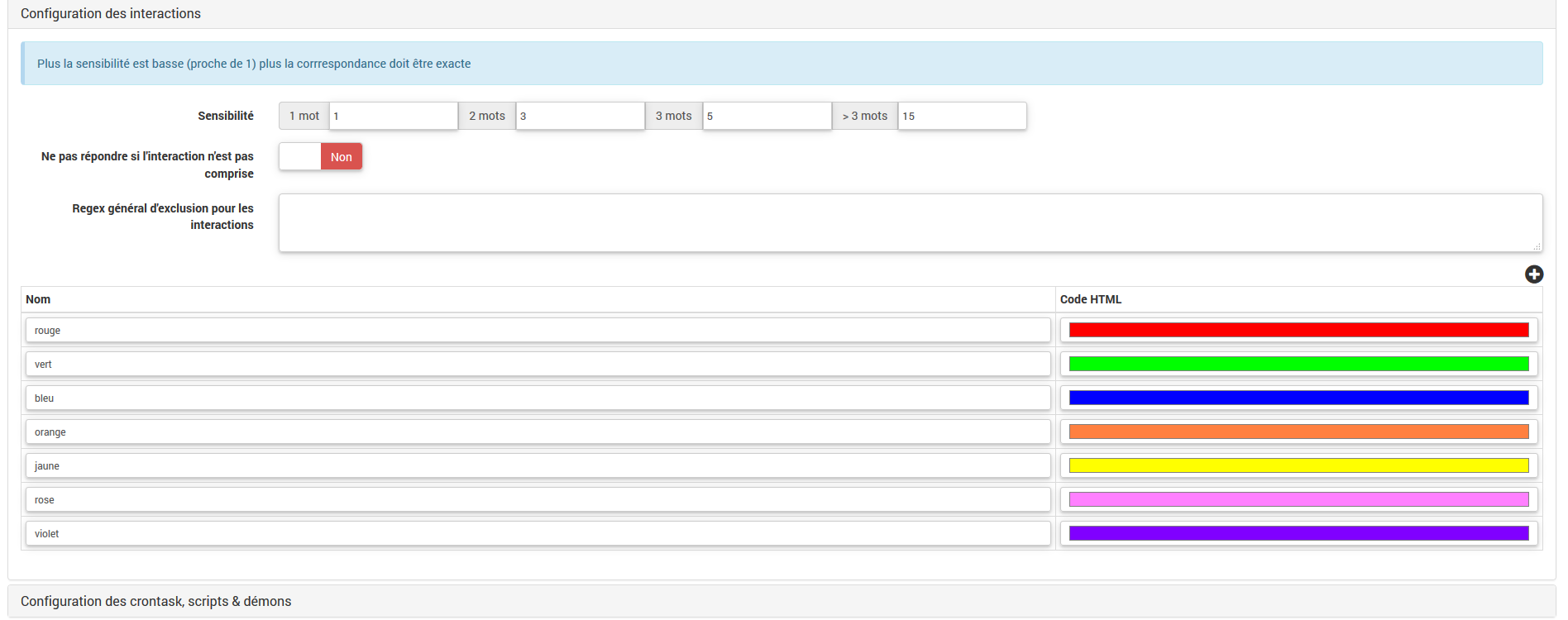Toggle the 'Ne pas répondre' Non switch

point(321,157)
